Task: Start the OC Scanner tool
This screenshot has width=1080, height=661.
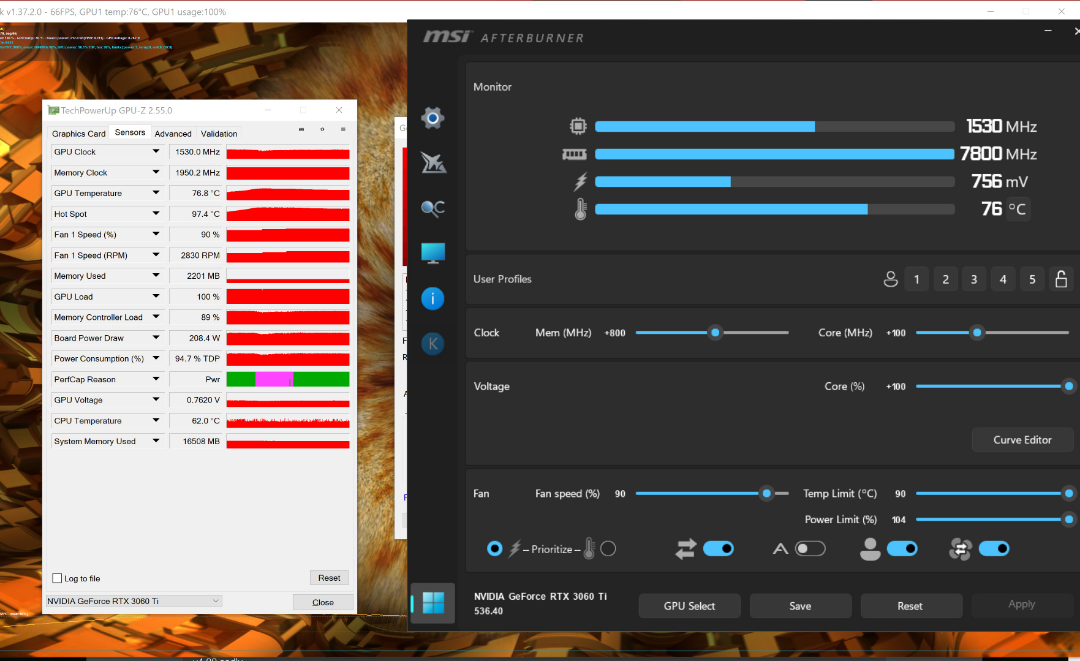Action: tap(433, 208)
